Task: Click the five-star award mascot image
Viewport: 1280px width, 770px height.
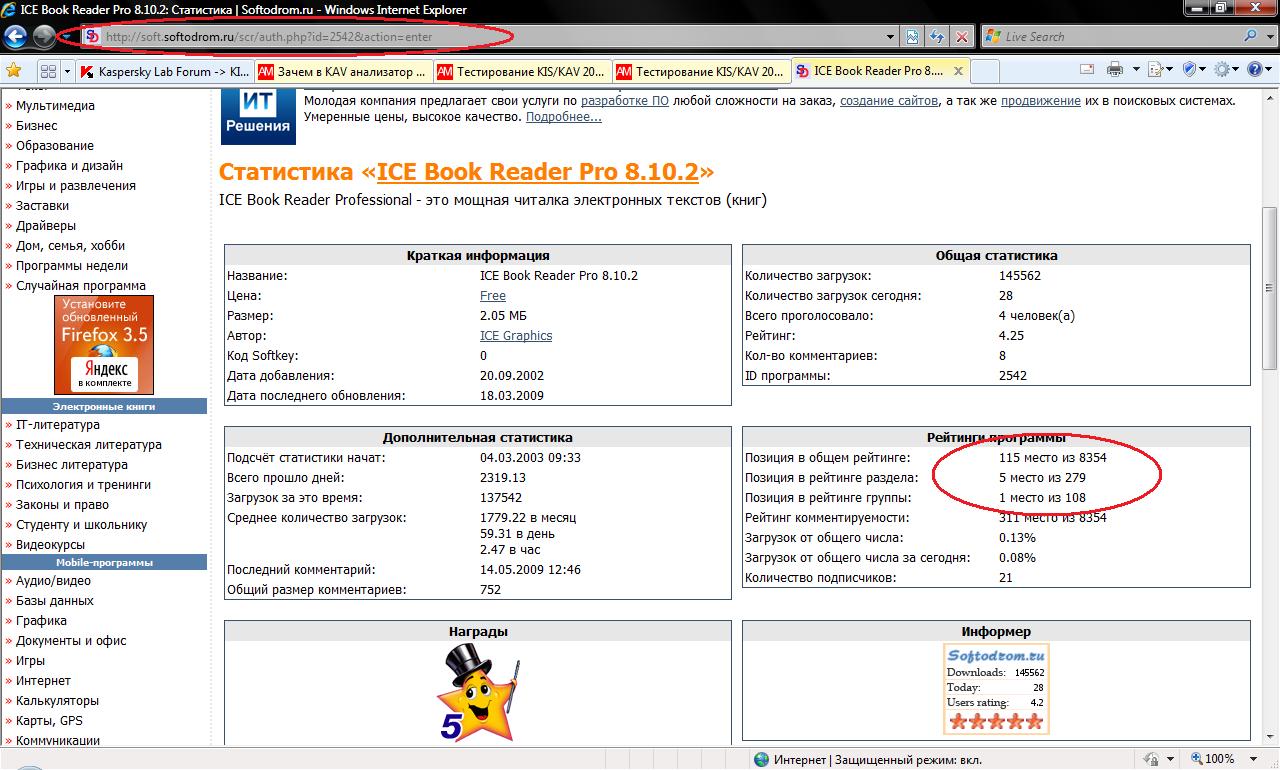Action: [x=479, y=693]
